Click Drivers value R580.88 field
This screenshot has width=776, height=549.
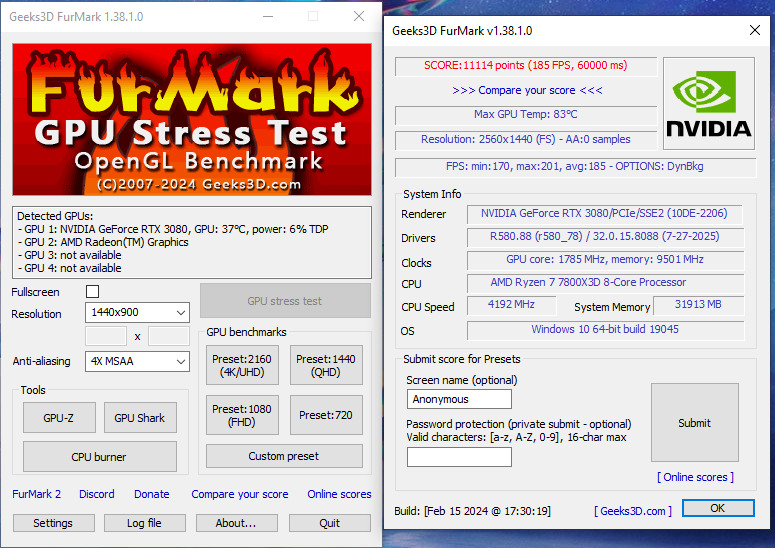pyautogui.click(x=605, y=237)
